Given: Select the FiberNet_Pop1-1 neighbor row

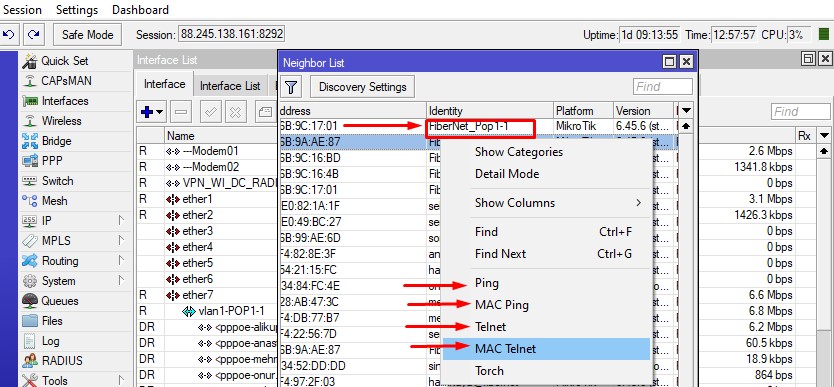Looking at the screenshot, I should (480, 127).
